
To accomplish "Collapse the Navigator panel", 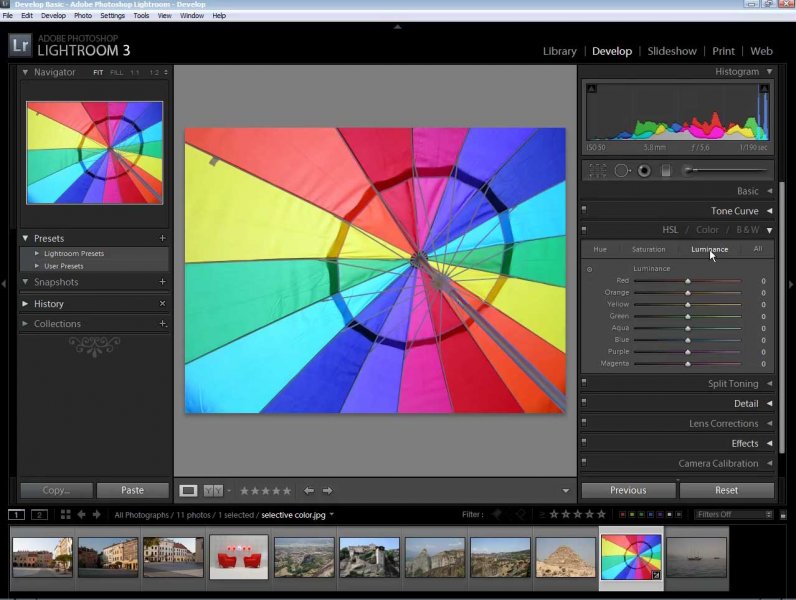I will pyautogui.click(x=26, y=73).
